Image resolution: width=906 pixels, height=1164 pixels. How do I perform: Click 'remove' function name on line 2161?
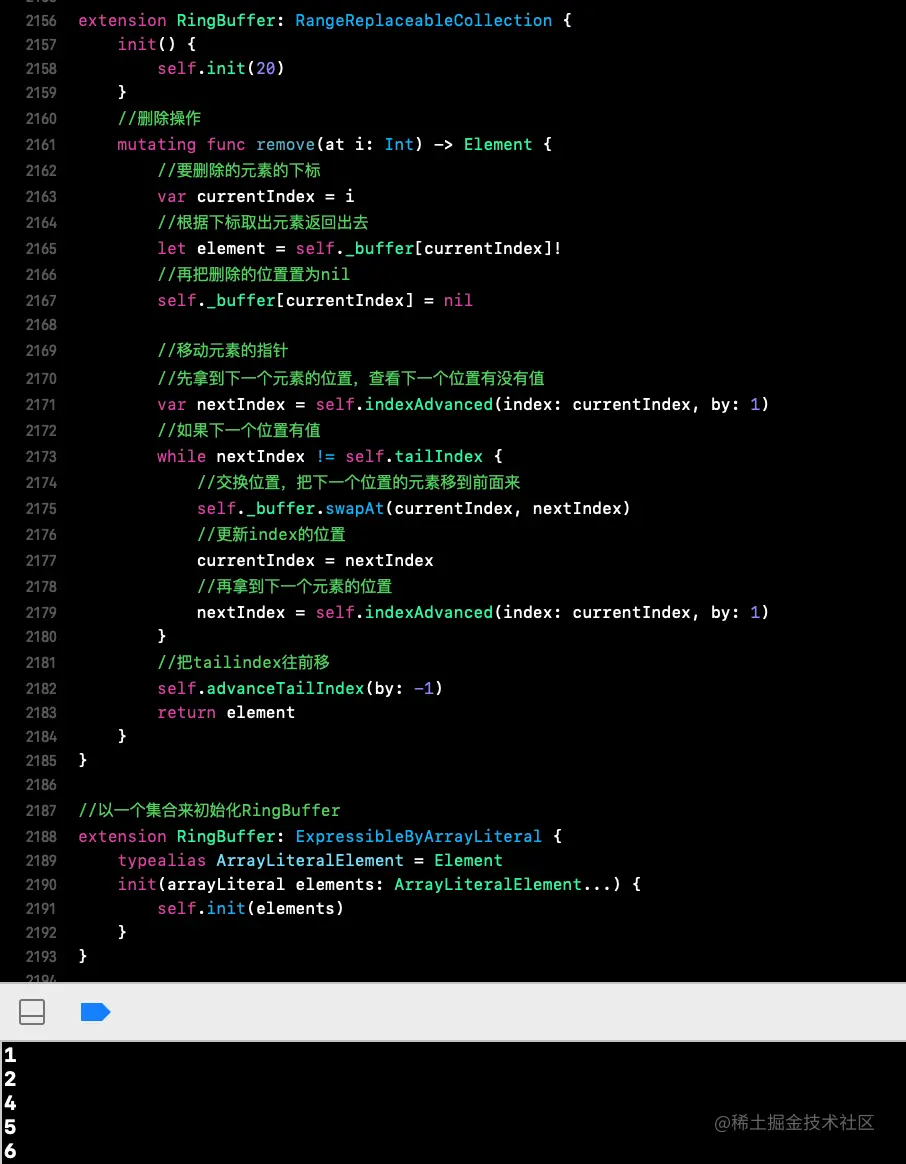pos(286,145)
